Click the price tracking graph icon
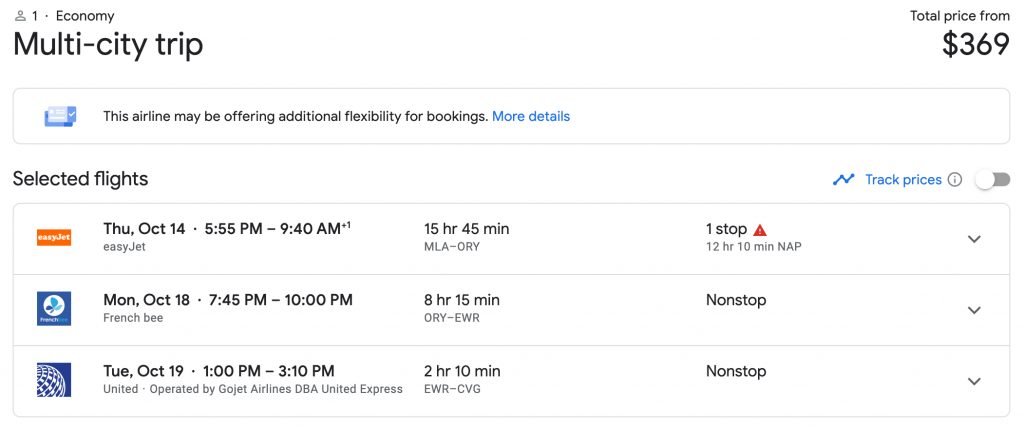The width and height of the screenshot is (1024, 430). [844, 180]
